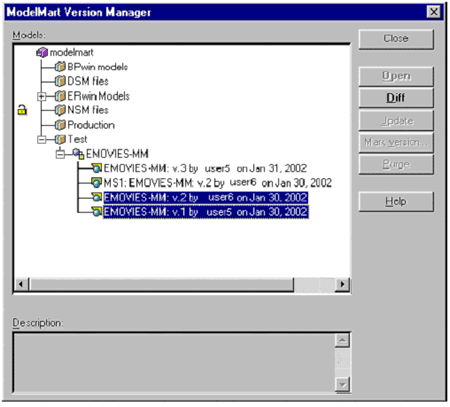Collapse the Test library node
The image size is (450, 407).
(x=42, y=140)
